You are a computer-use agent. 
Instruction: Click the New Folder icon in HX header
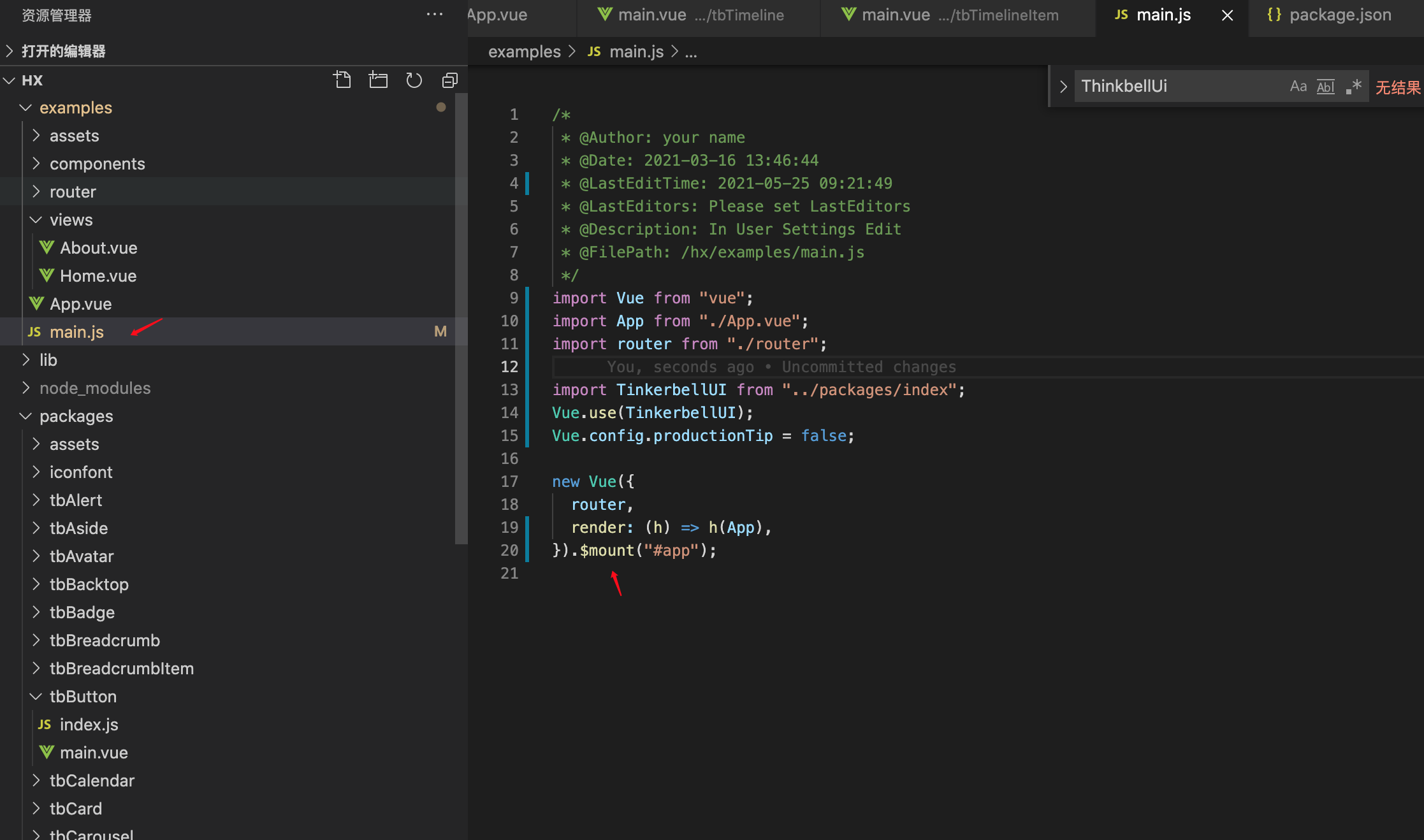pyautogui.click(x=378, y=80)
